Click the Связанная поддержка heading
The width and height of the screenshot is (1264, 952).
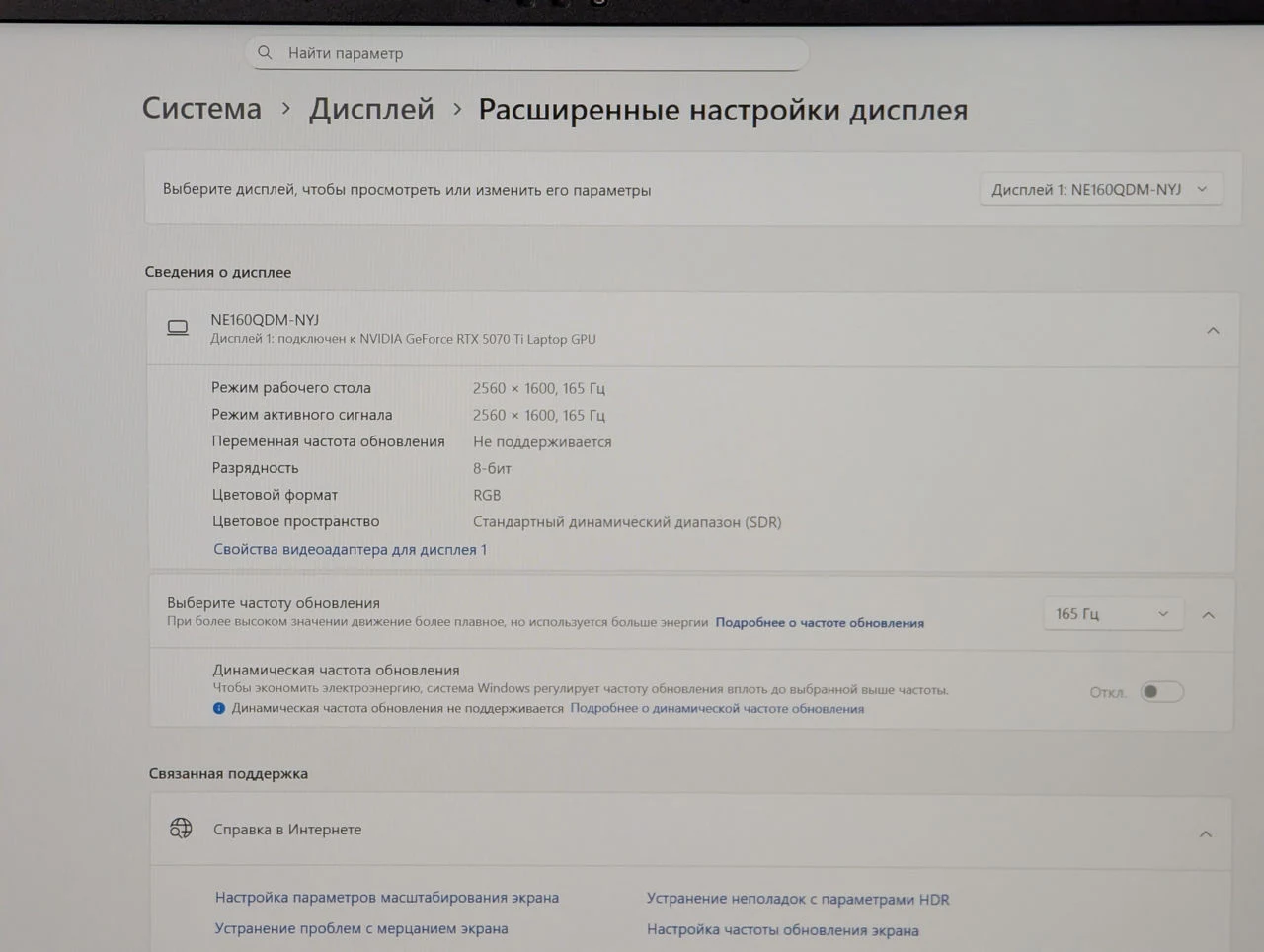click(228, 773)
